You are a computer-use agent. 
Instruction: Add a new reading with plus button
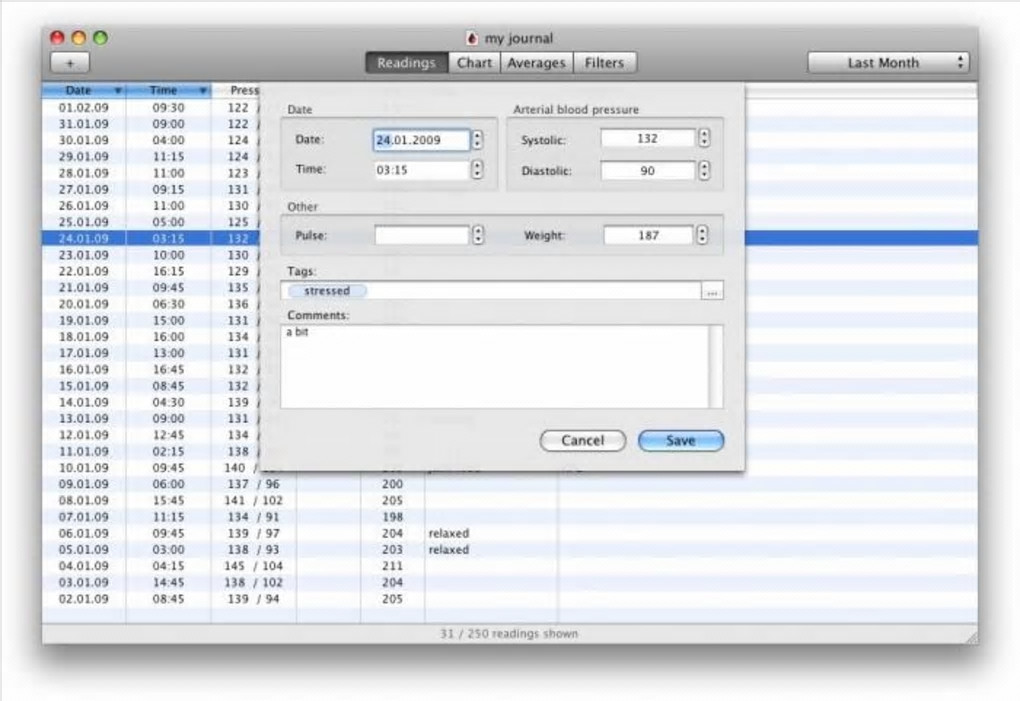[x=70, y=63]
